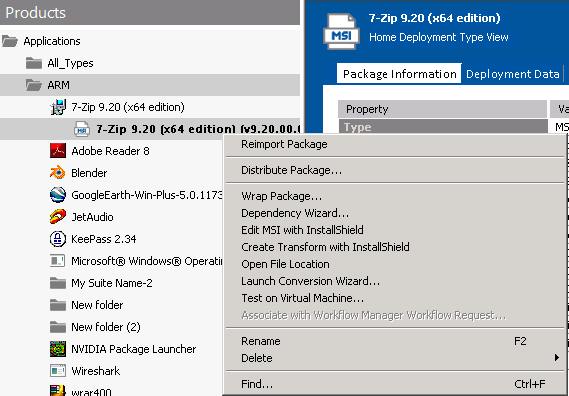
Task: Choose Open File Location
Action: click(x=286, y=264)
